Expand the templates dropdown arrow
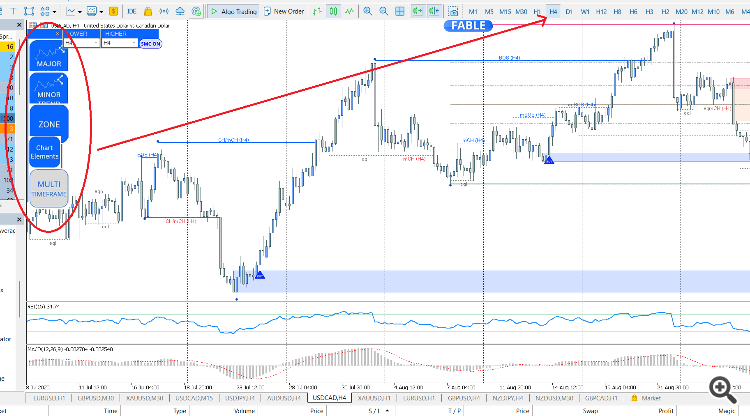The width and height of the screenshot is (750, 416). pyautogui.click(x=101, y=11)
